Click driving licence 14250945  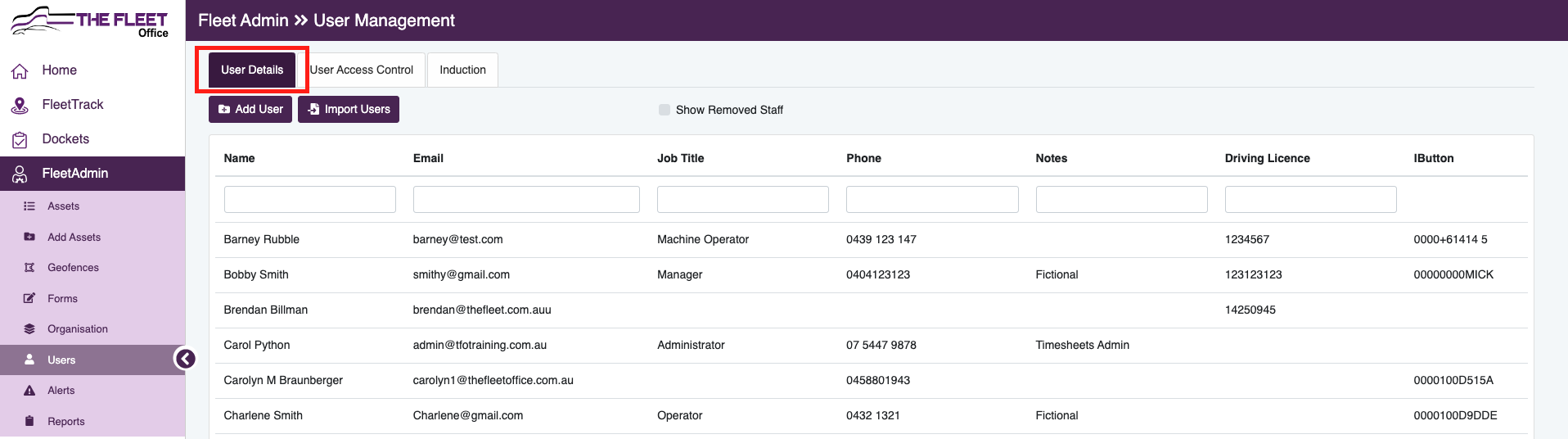[1250, 310]
